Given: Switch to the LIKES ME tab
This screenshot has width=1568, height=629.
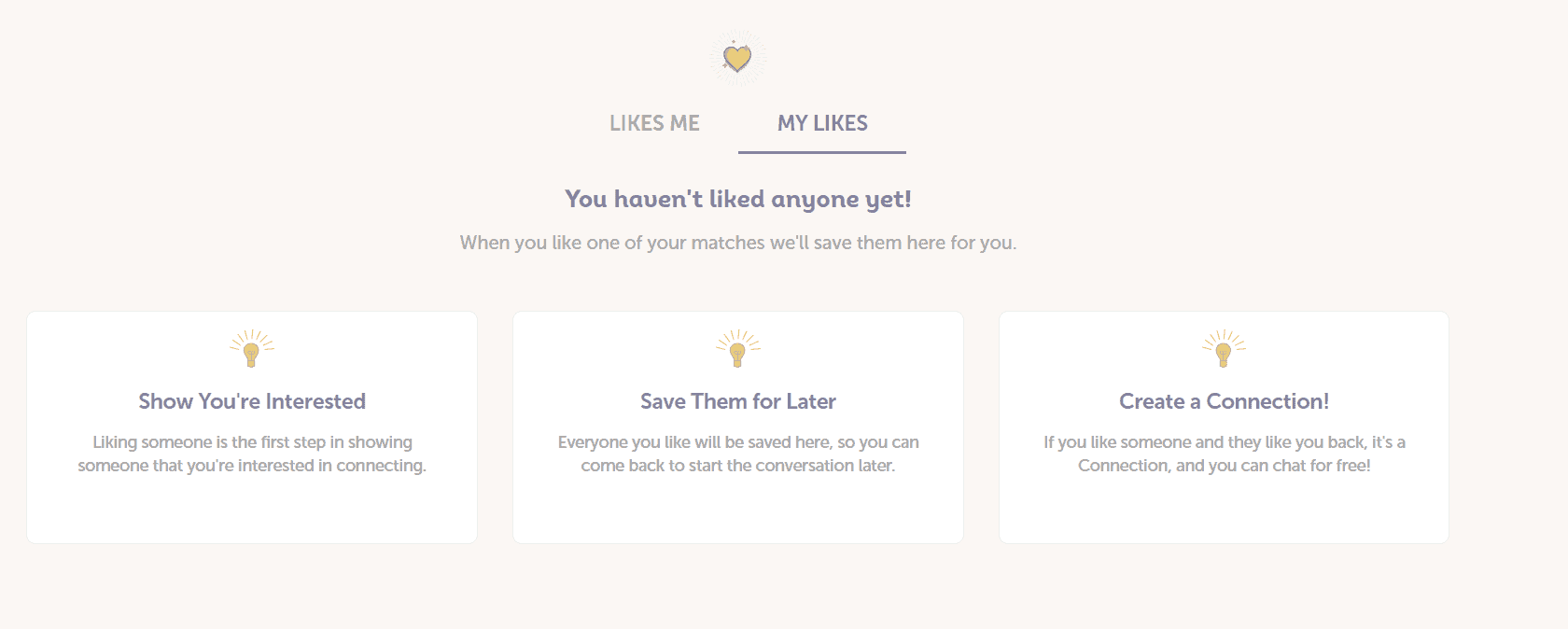Looking at the screenshot, I should click(x=654, y=123).
